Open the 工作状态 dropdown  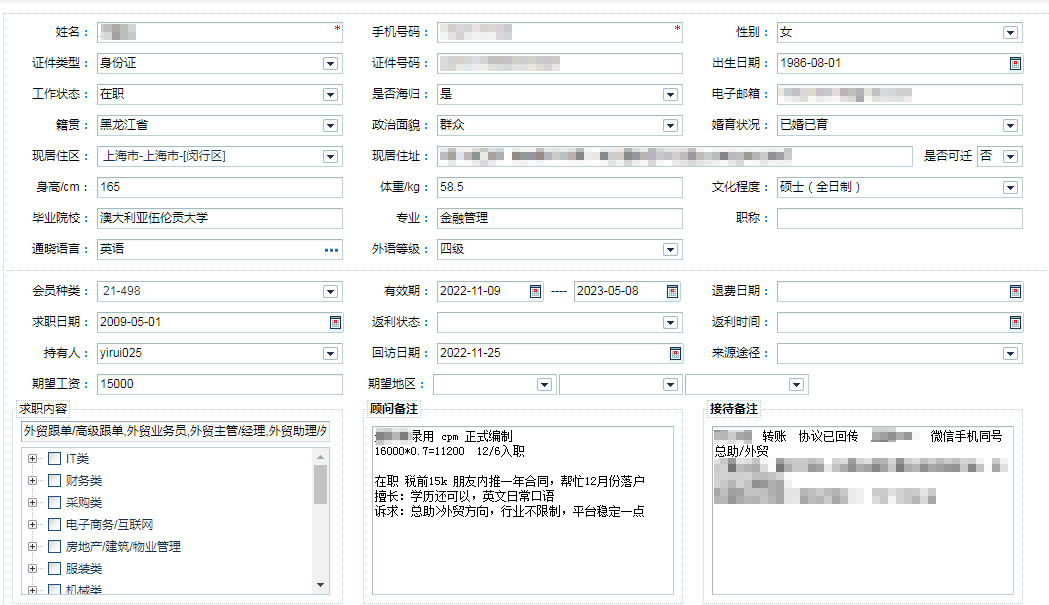(x=330, y=94)
